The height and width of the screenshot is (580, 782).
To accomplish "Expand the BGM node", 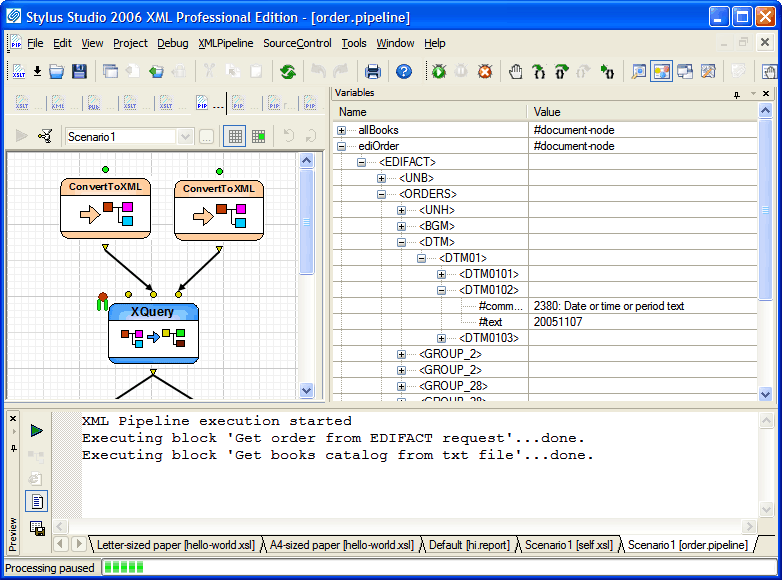I will tap(401, 226).
